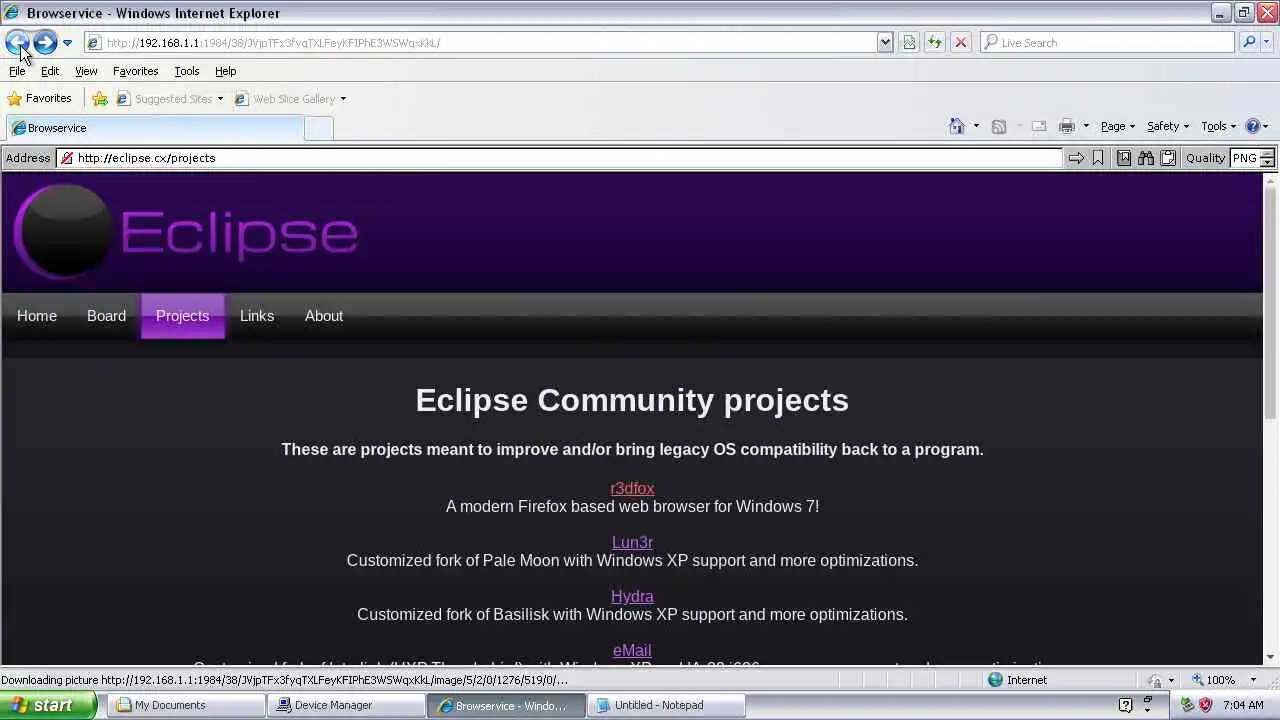Screen dimensions: 1280x720
Task: Click the RSS feeds icon
Action: coord(998,126)
